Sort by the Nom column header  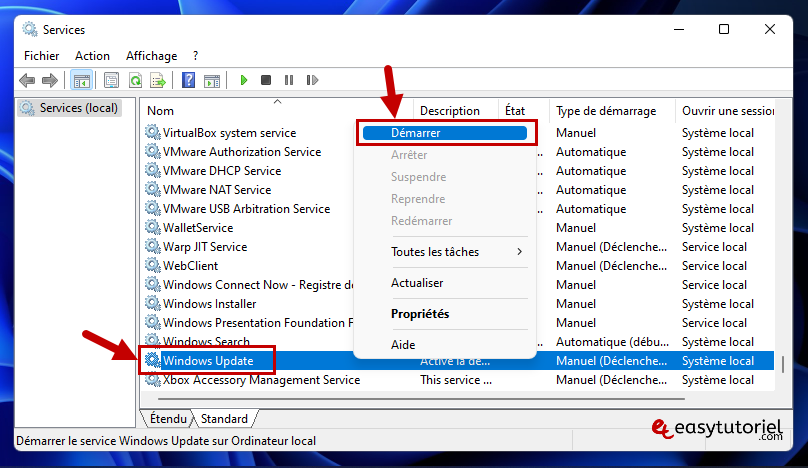point(277,110)
